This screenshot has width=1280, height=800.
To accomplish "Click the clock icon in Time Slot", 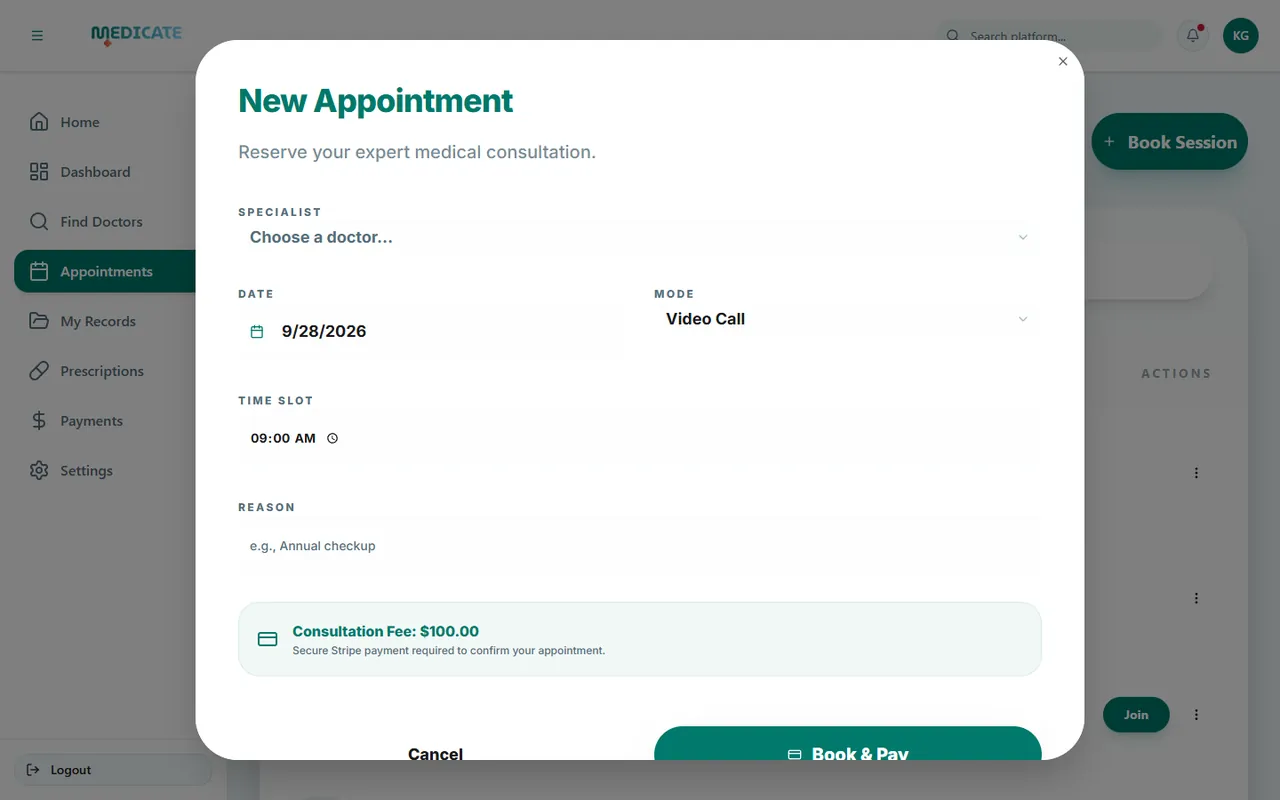I will pos(333,438).
